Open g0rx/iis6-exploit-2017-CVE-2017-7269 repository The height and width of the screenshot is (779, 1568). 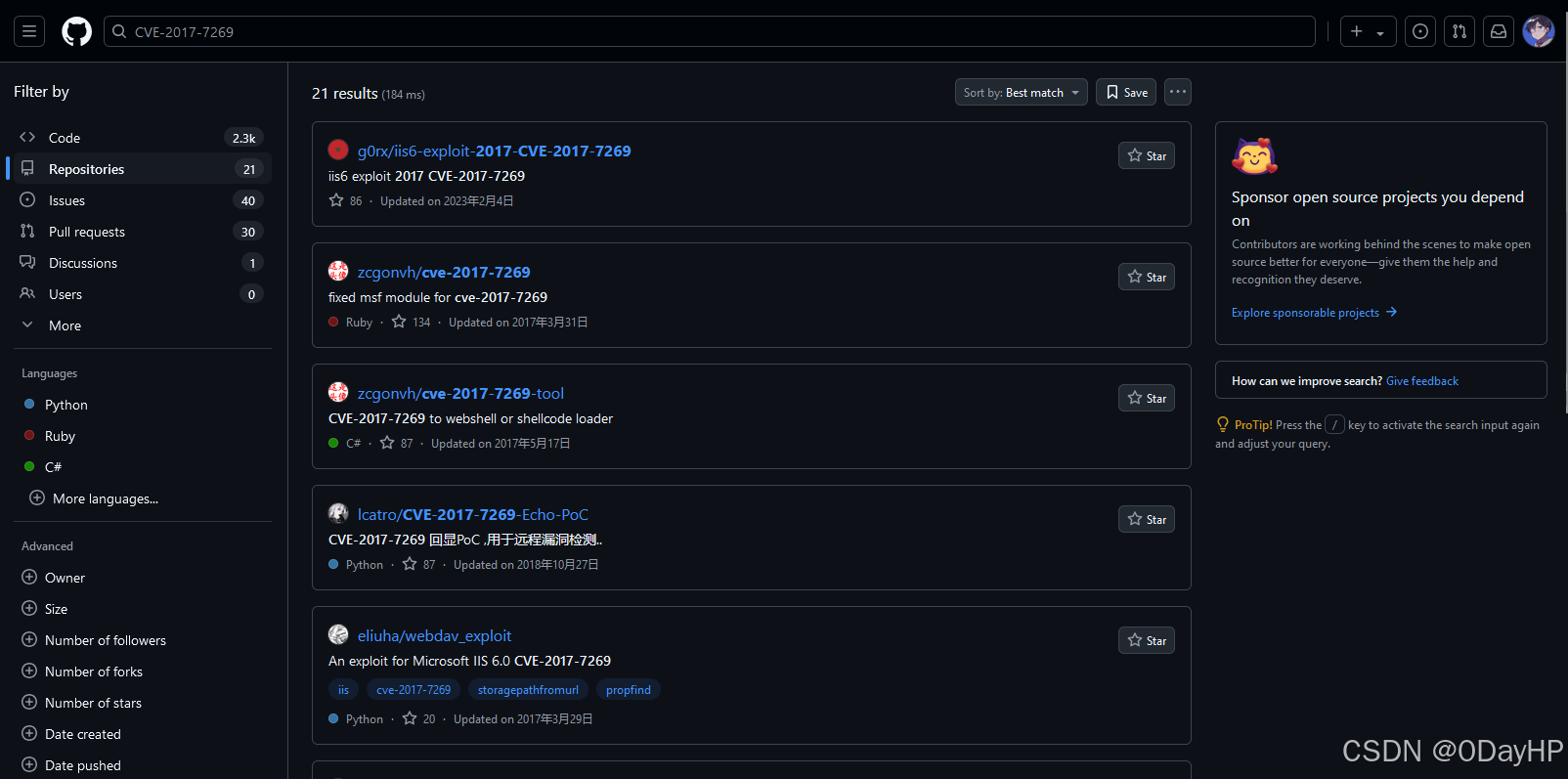pyautogui.click(x=494, y=151)
